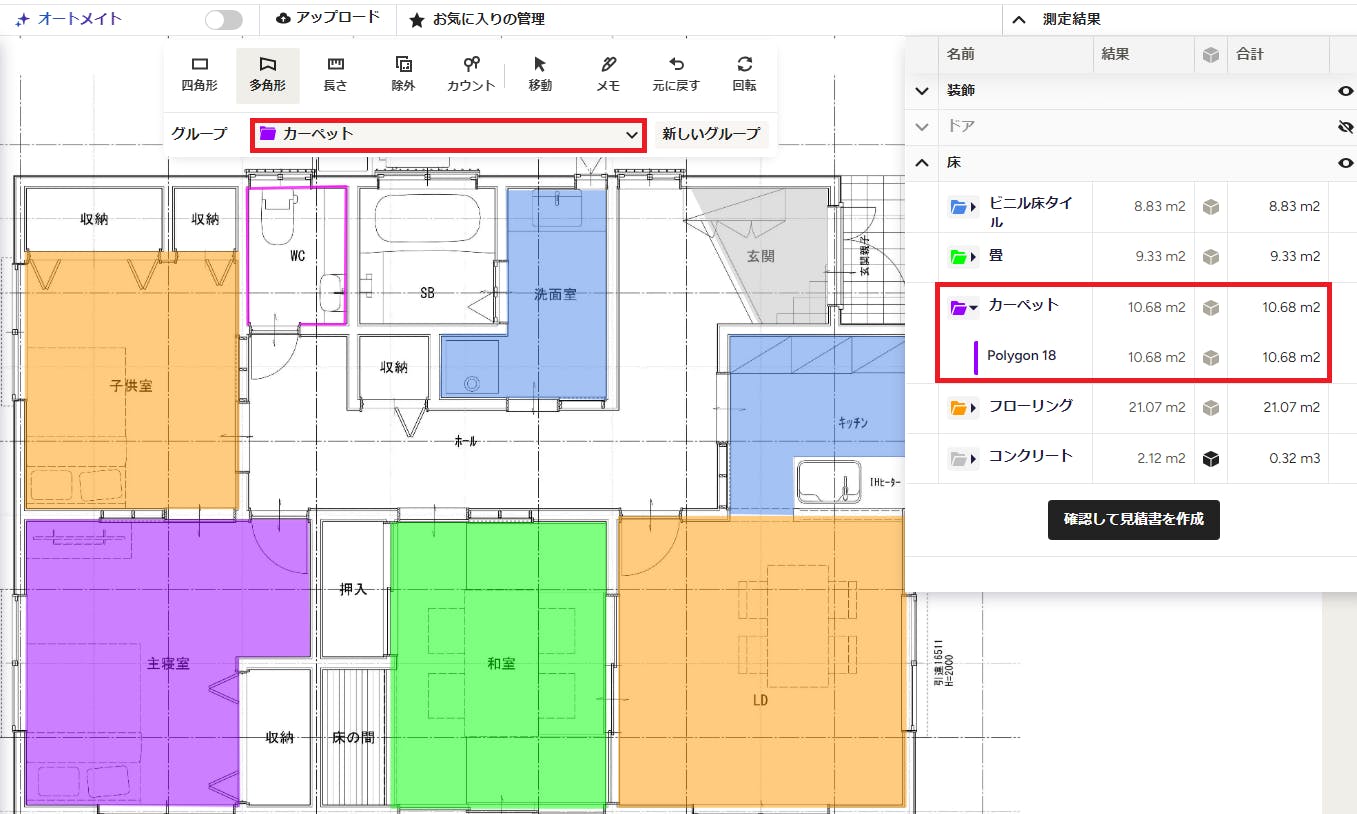1357x814 pixels.
Task: Open the カーペット group dropdown
Action: coord(448,134)
